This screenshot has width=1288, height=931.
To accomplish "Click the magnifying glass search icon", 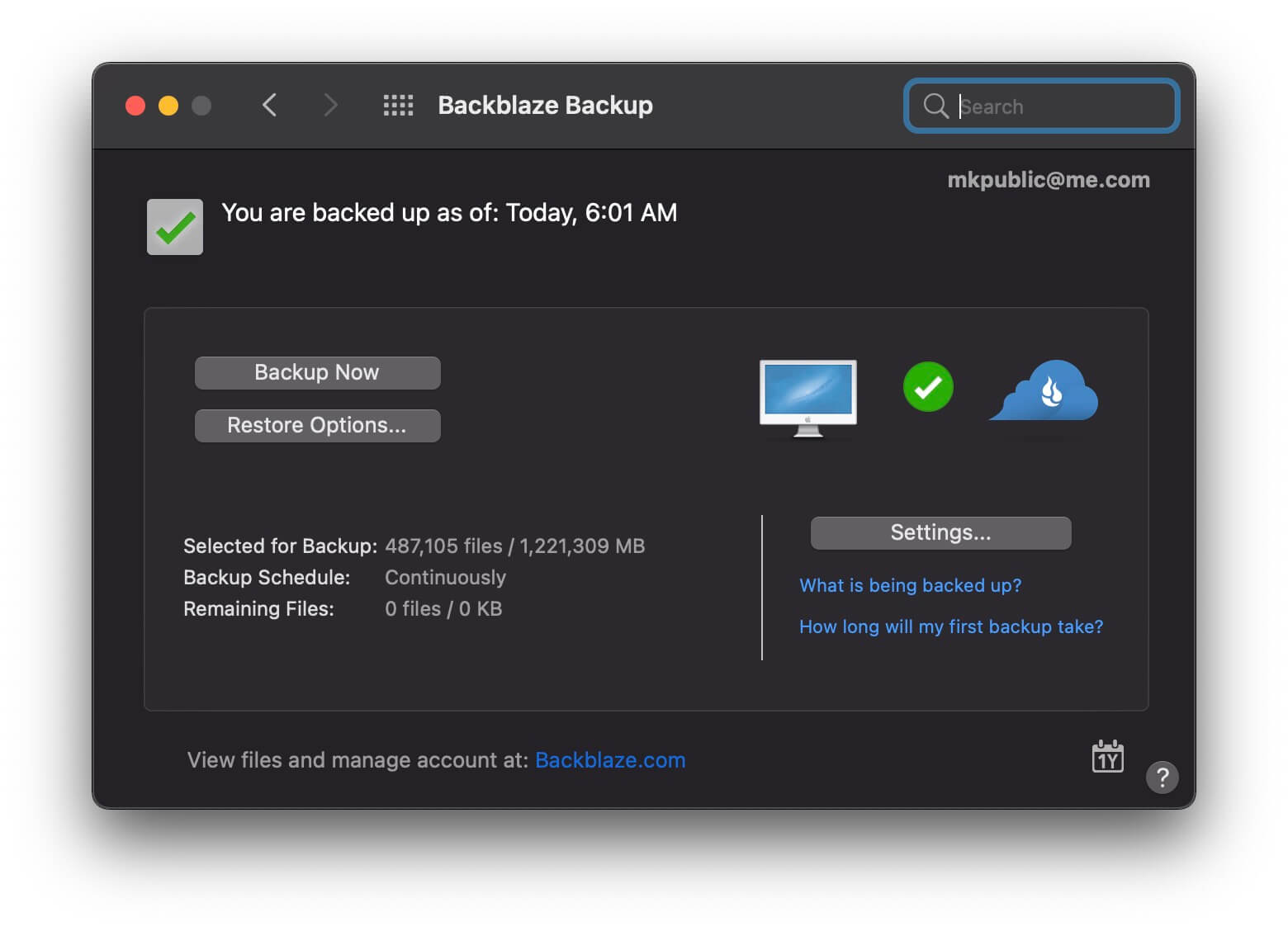I will (935, 106).
